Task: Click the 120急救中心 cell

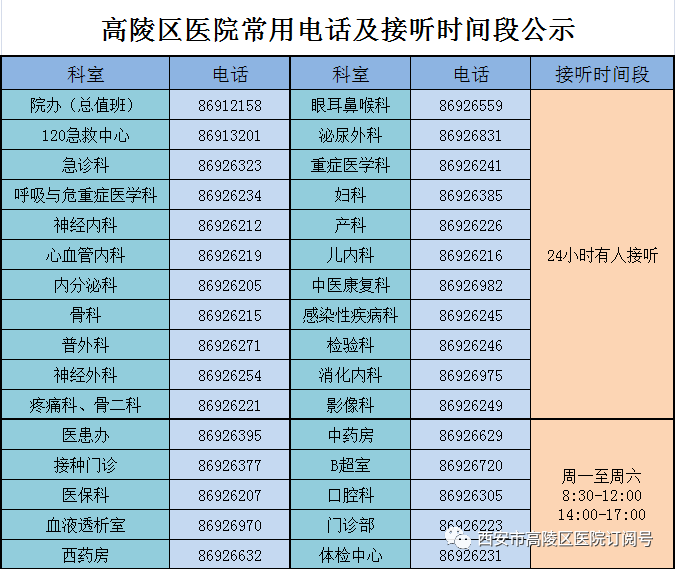Action: point(85,135)
